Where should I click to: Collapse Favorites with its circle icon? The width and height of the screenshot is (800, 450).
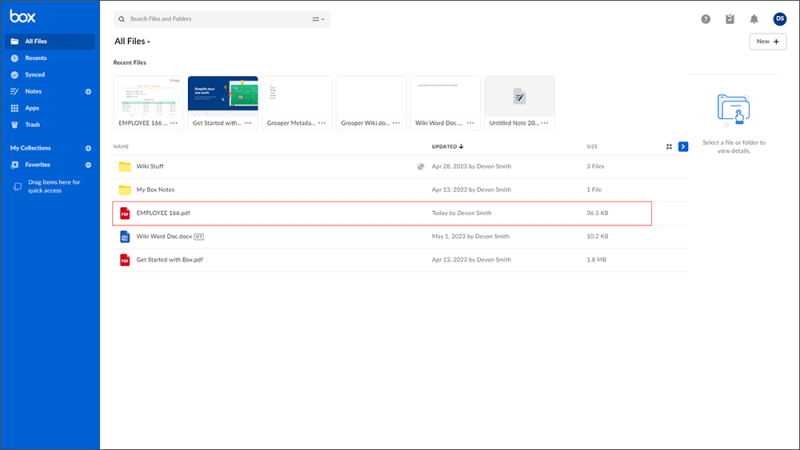88,165
